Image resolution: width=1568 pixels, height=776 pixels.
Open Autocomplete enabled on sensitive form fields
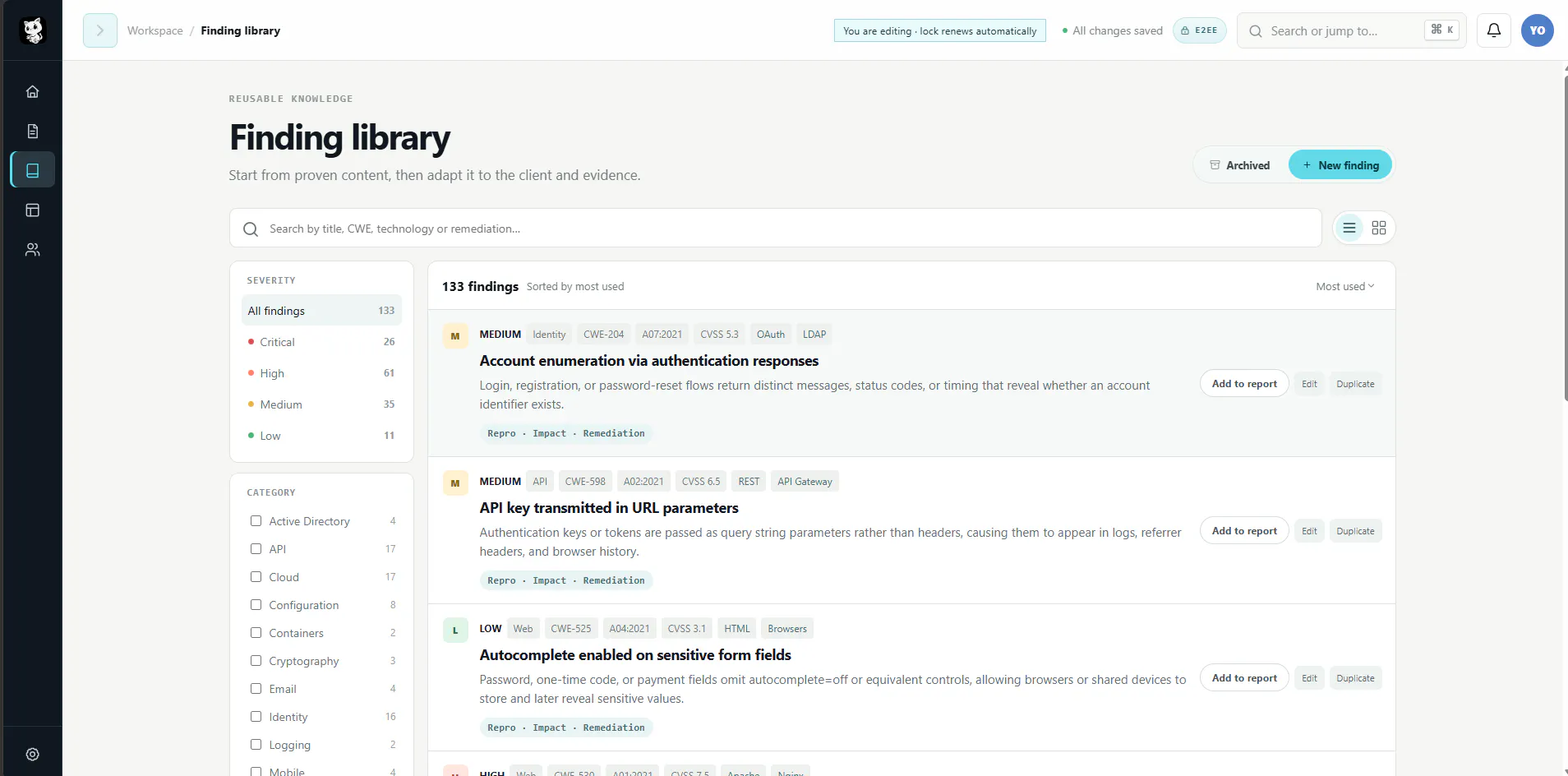pyautogui.click(x=635, y=654)
